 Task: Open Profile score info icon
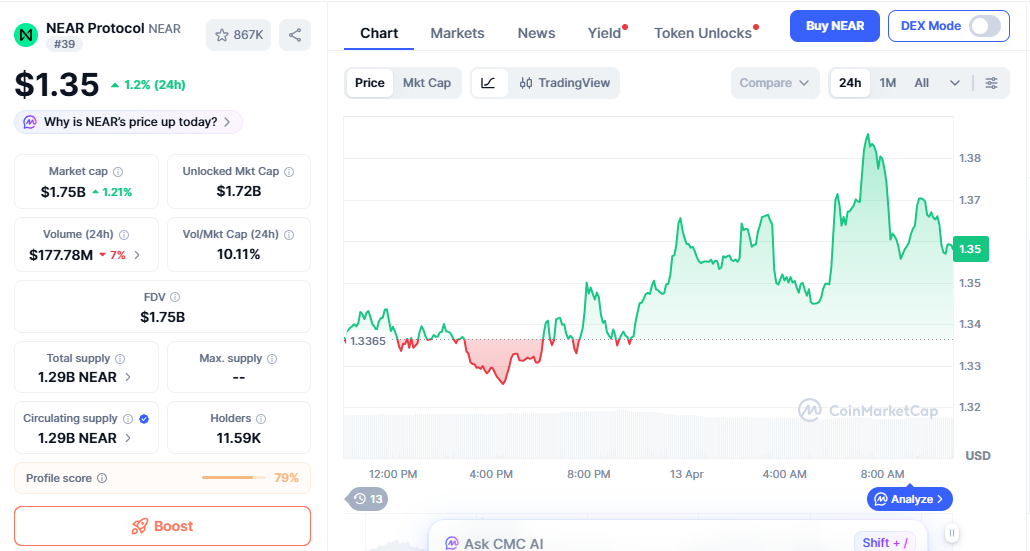tap(102, 478)
